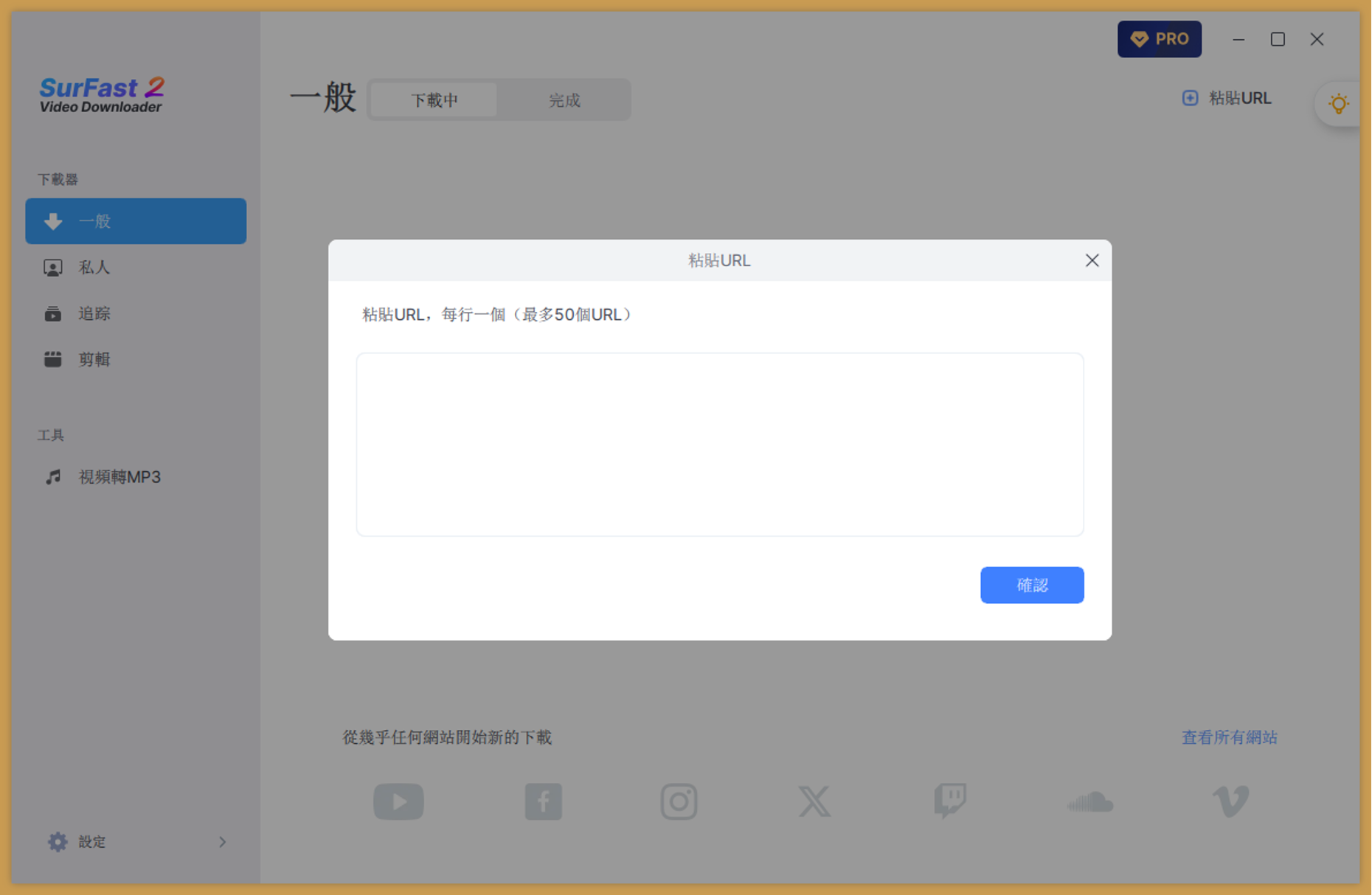Focus the paste URL text area

point(719,444)
